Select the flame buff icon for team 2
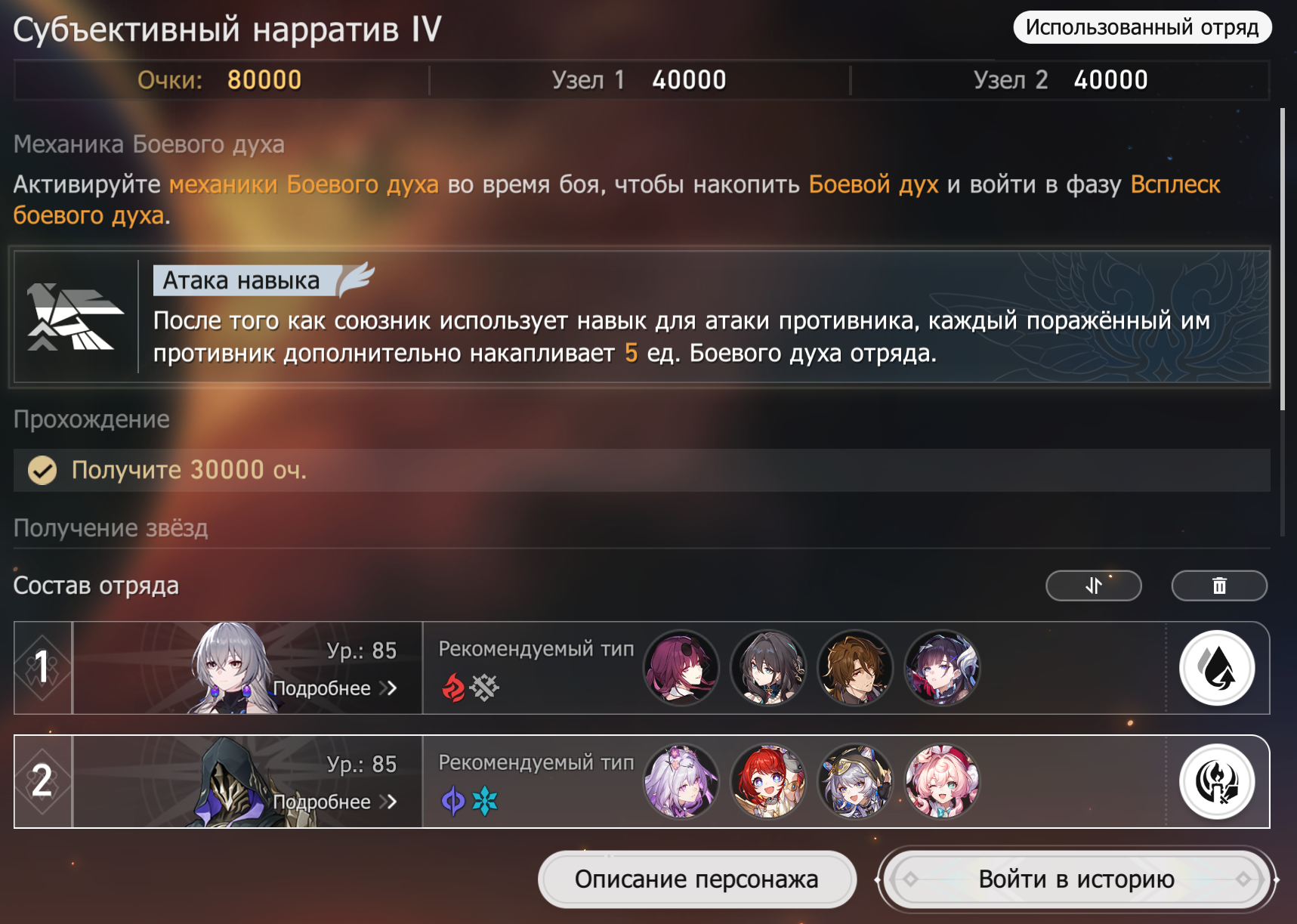The image size is (1297, 924). coord(1217,782)
